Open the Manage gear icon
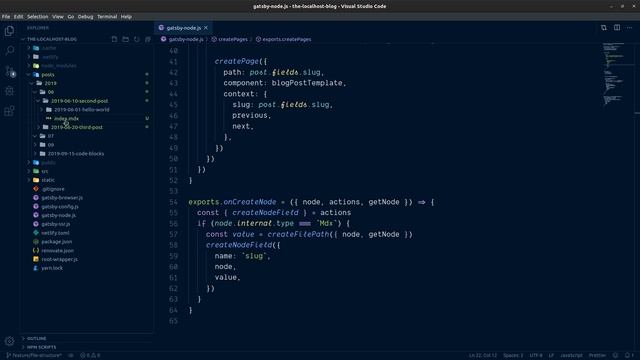Viewport: 640px width, 360px height. click(9, 340)
